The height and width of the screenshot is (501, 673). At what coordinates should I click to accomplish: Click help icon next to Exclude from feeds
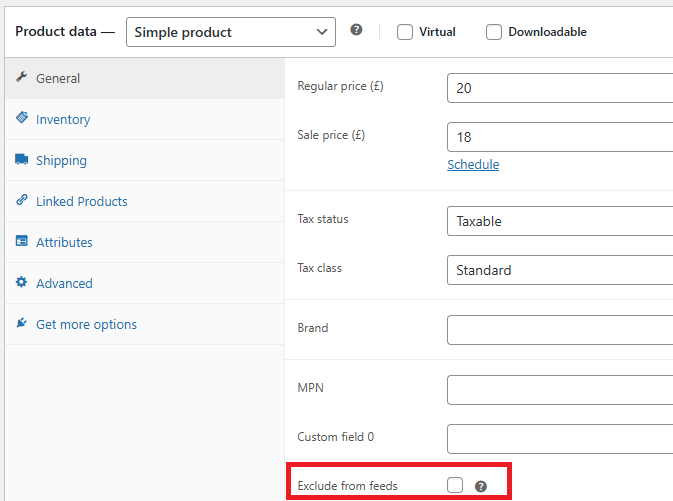click(x=481, y=486)
